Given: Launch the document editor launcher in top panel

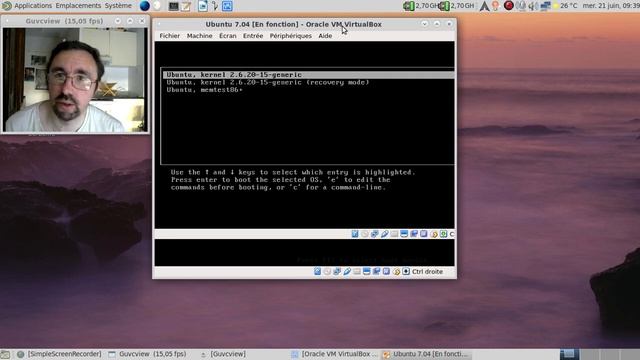Looking at the screenshot, I should (203, 6).
